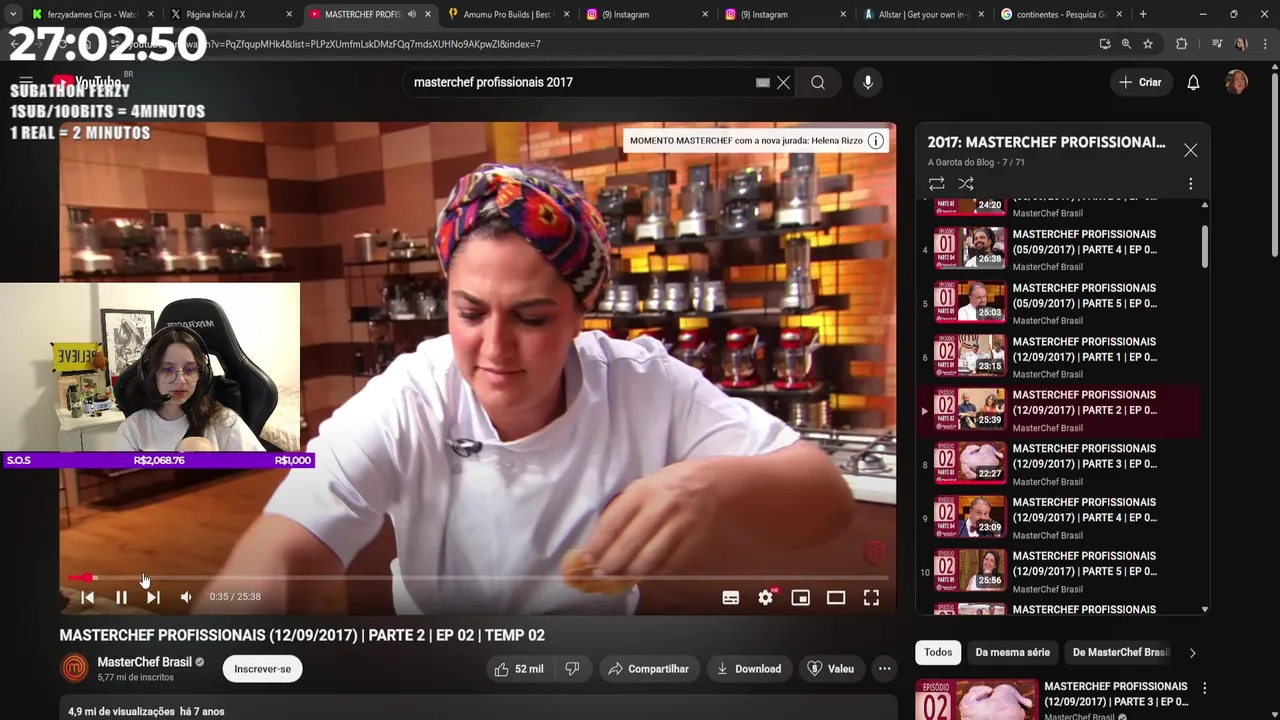Screen dimensions: 1280x720
Task: Subscribe with Inscrever-se button
Action: point(263,669)
